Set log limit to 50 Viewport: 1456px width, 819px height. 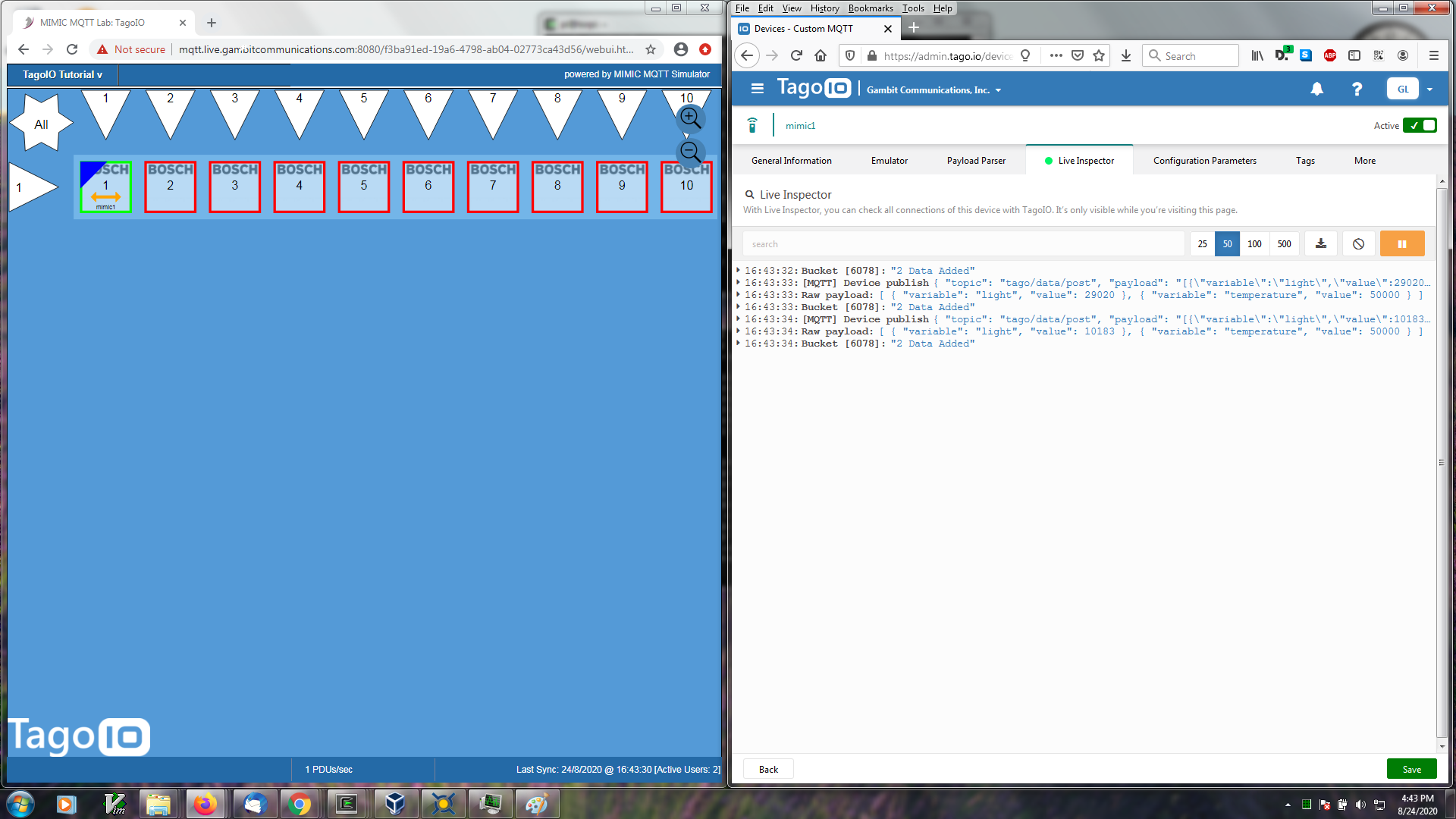[x=1227, y=244]
